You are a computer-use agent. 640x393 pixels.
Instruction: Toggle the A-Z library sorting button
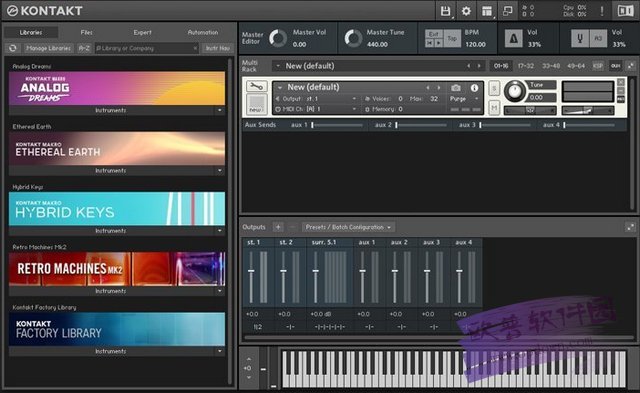84,48
